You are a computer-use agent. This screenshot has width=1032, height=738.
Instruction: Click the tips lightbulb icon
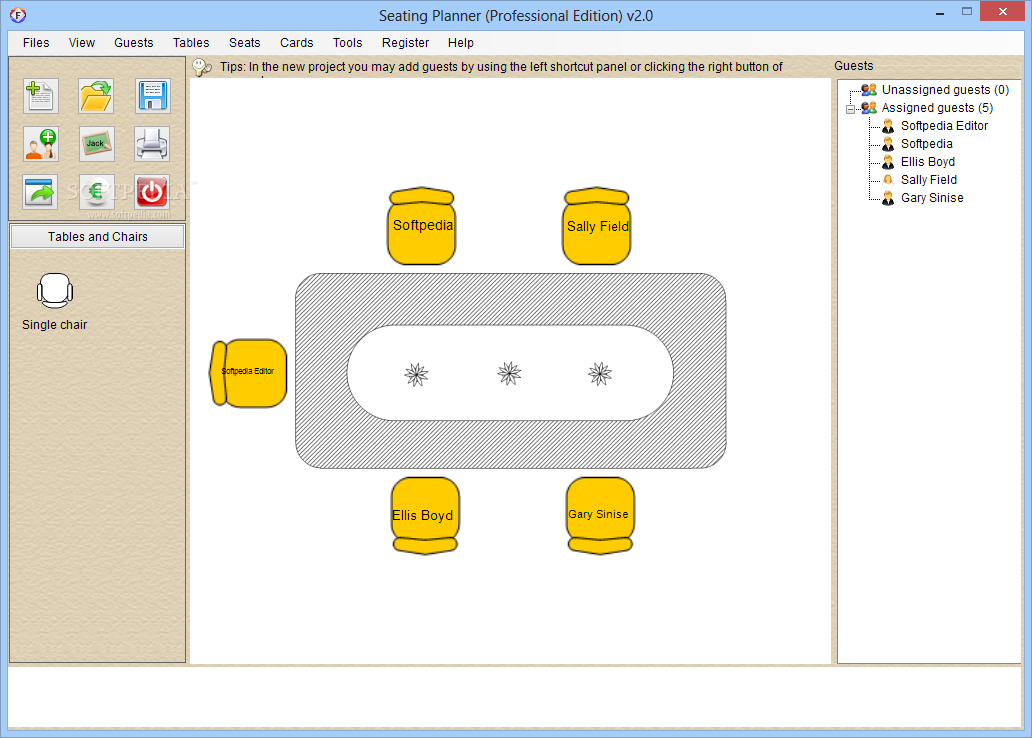202,67
